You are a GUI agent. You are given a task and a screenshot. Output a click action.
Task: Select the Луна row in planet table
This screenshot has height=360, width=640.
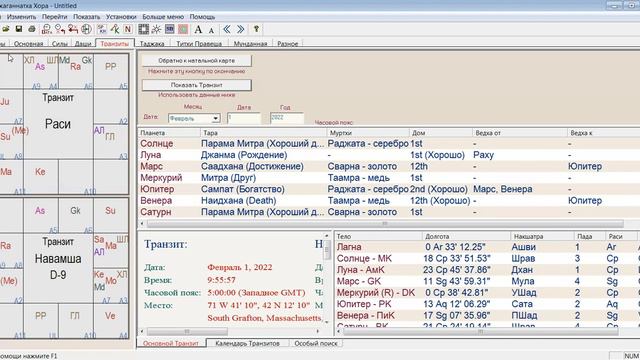tap(389, 155)
